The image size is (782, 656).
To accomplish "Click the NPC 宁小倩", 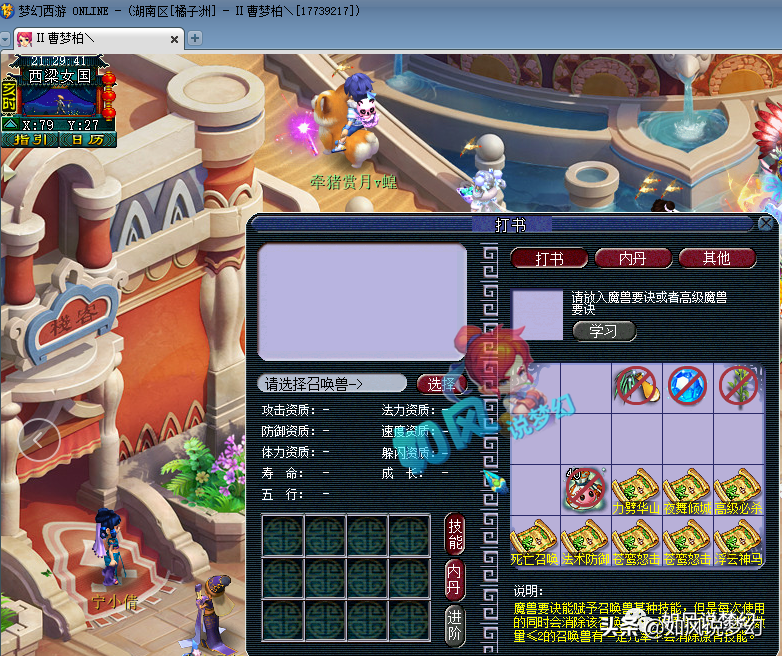I will pos(109,549).
